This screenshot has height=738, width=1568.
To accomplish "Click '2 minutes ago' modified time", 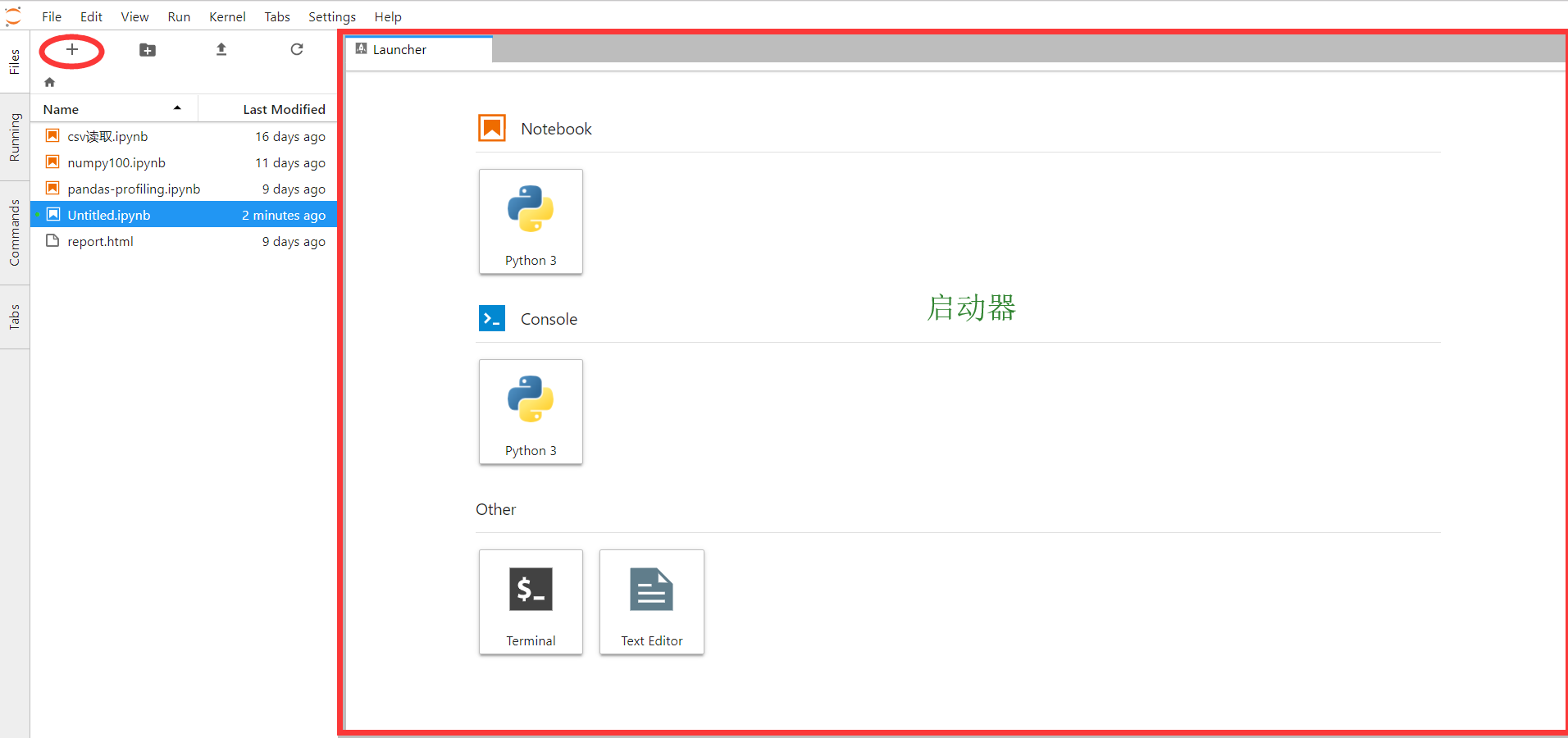I will click(284, 216).
